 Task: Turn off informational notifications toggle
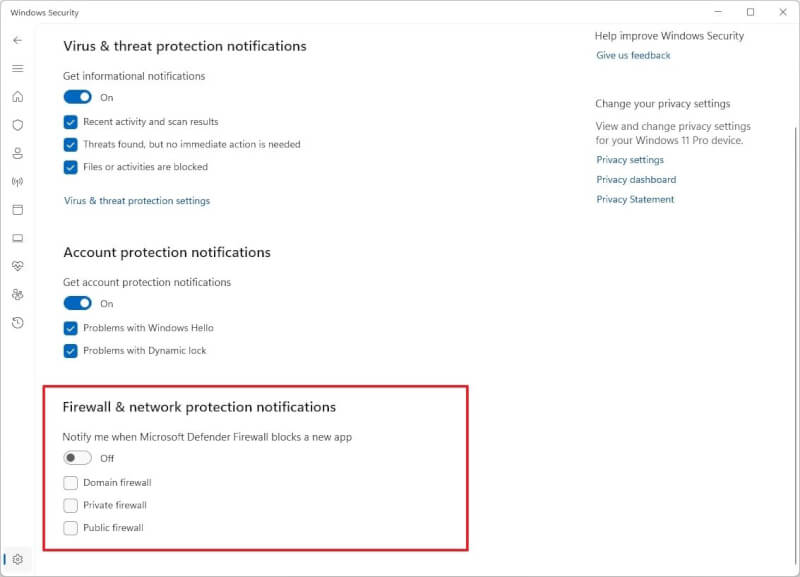click(x=78, y=97)
